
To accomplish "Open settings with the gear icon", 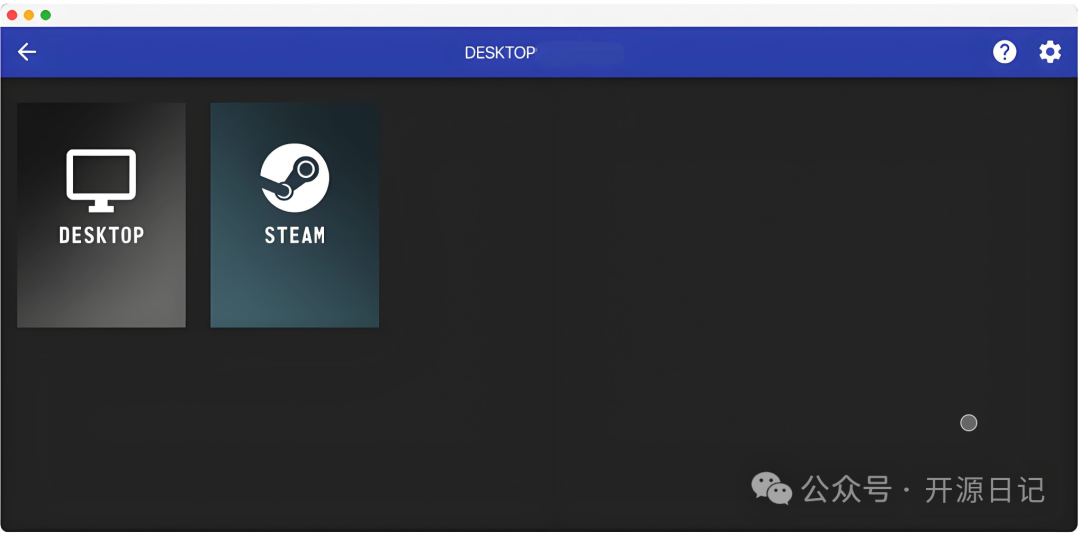I will pos(1050,52).
